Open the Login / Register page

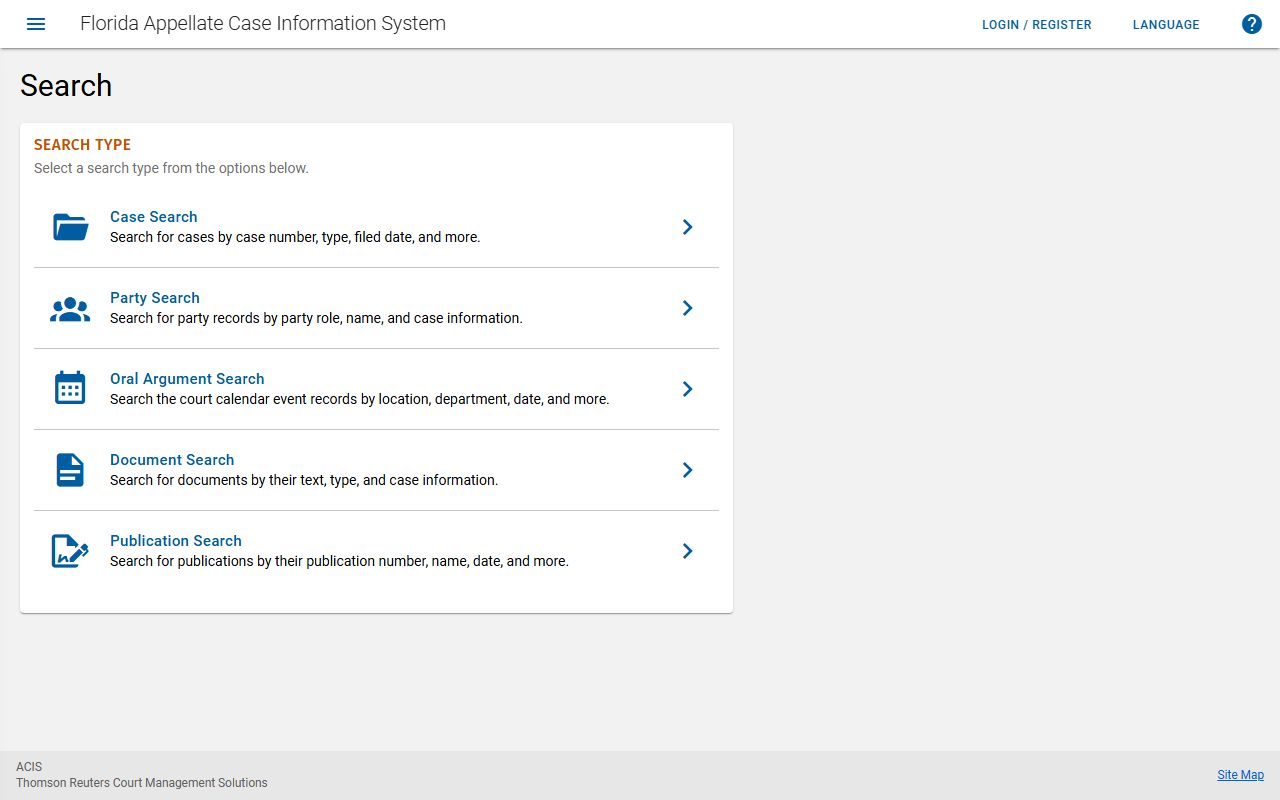click(1036, 25)
